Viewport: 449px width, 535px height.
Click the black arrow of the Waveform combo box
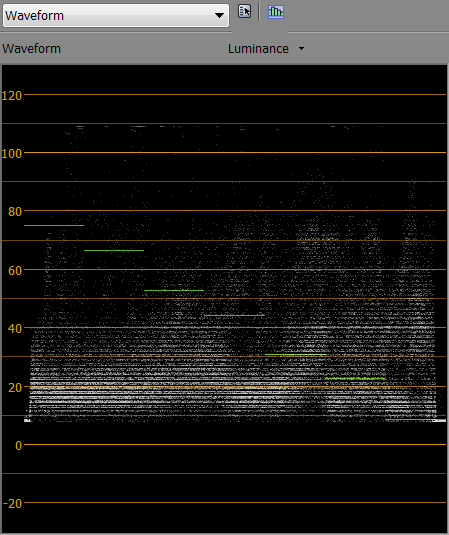219,15
